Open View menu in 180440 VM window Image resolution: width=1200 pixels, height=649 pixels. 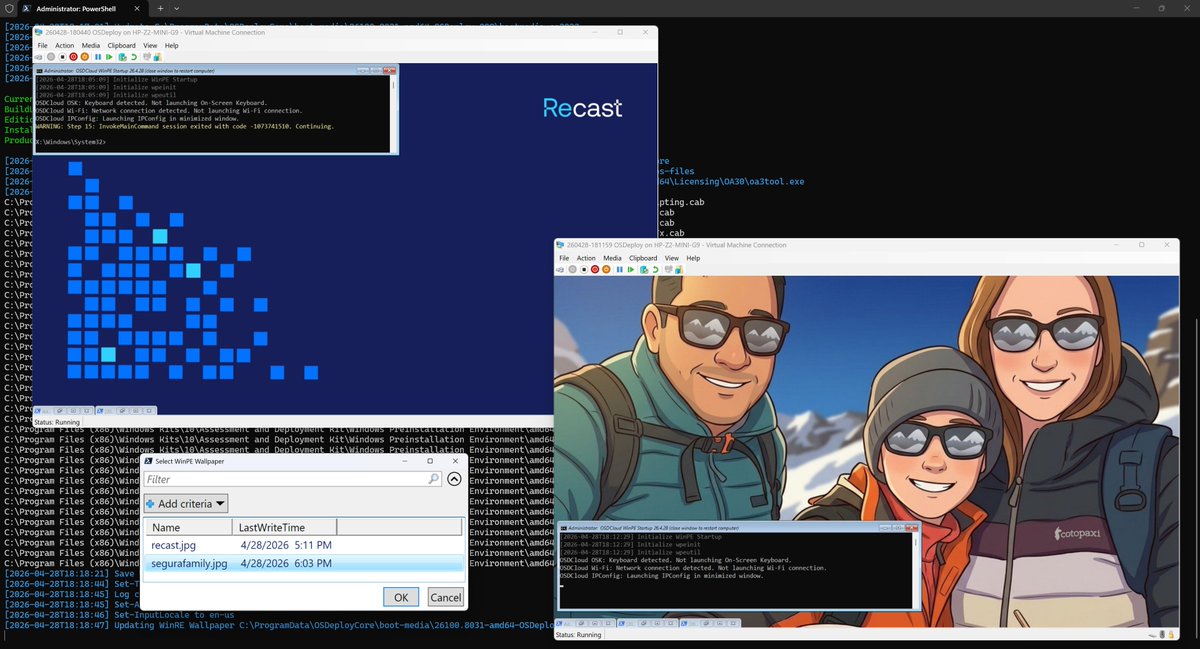coord(150,45)
